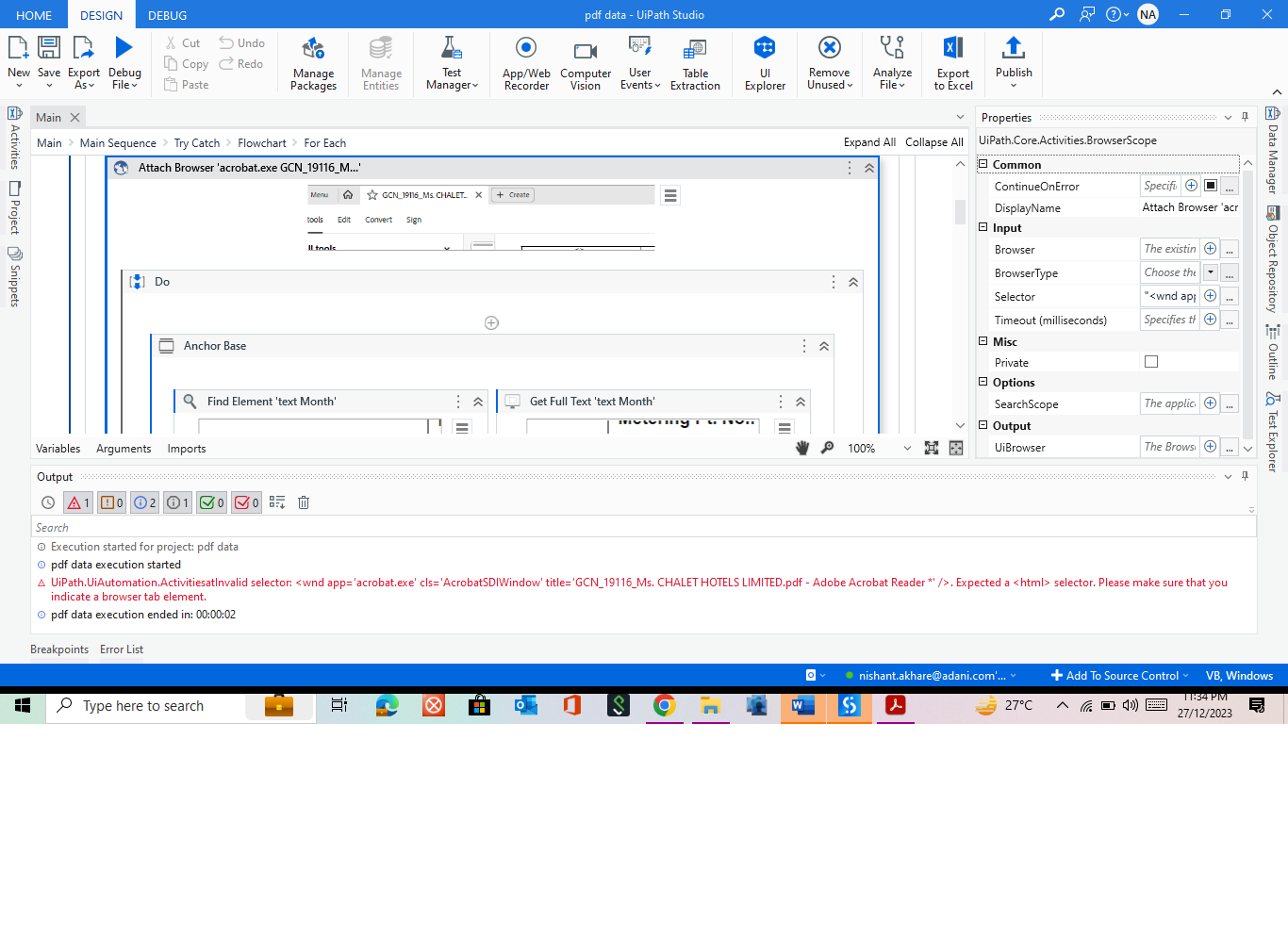Open the designer overview icon
This screenshot has width=1288, height=937.
956,449
